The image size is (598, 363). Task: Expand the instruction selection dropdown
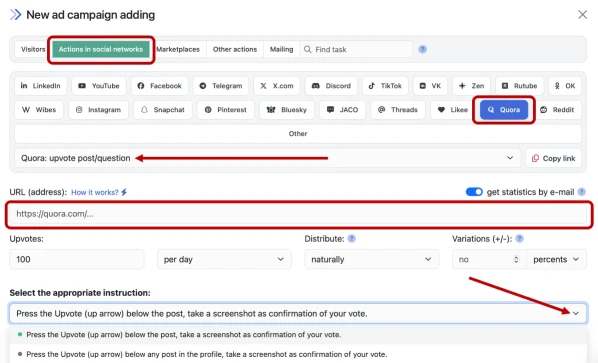pyautogui.click(x=298, y=313)
